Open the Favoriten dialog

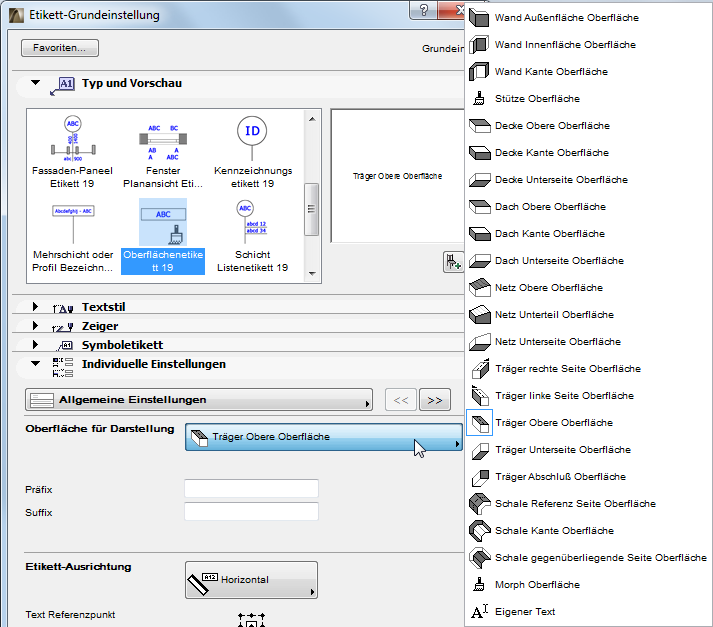tap(60, 48)
